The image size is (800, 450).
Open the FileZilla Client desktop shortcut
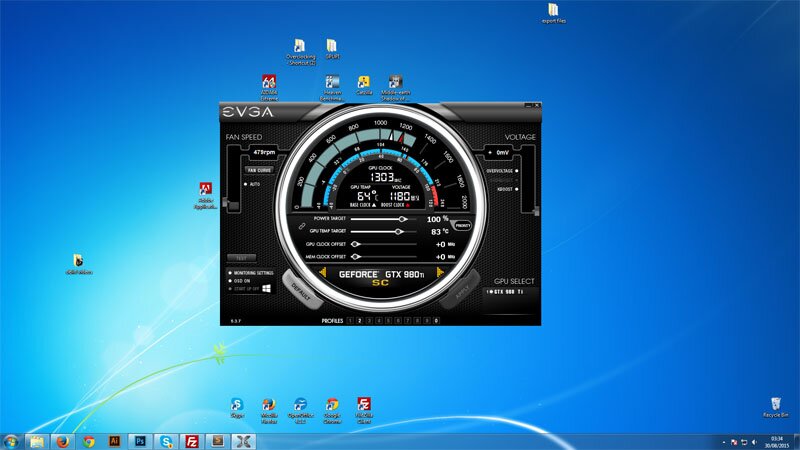(x=364, y=411)
